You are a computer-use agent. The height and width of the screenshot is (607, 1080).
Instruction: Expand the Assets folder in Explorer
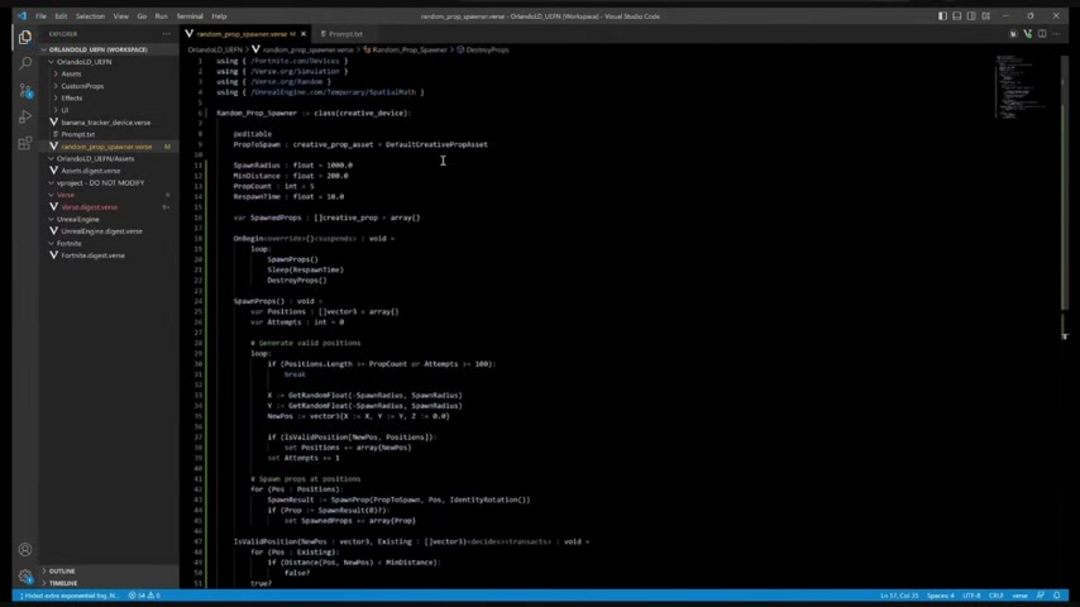coord(71,74)
